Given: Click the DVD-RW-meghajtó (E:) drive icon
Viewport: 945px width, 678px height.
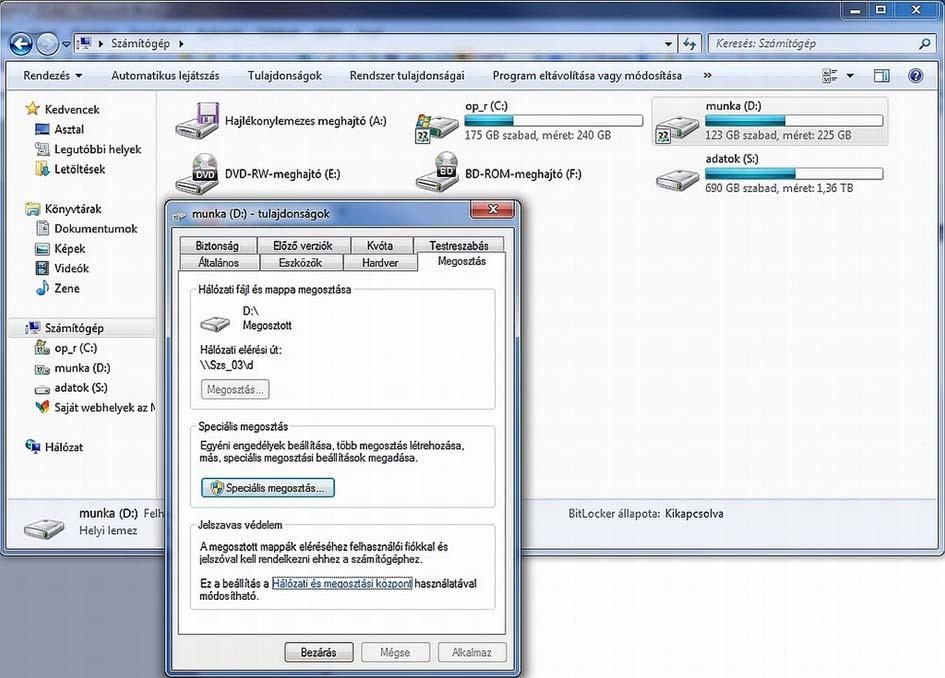Looking at the screenshot, I should [x=197, y=174].
